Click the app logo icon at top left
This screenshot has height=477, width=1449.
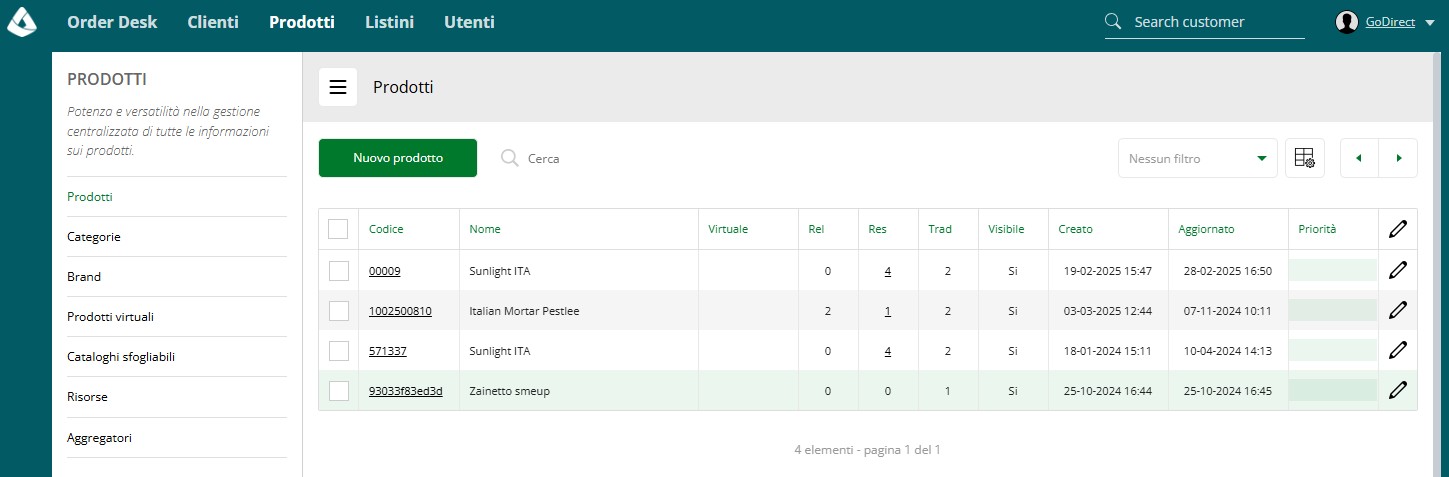coord(22,21)
